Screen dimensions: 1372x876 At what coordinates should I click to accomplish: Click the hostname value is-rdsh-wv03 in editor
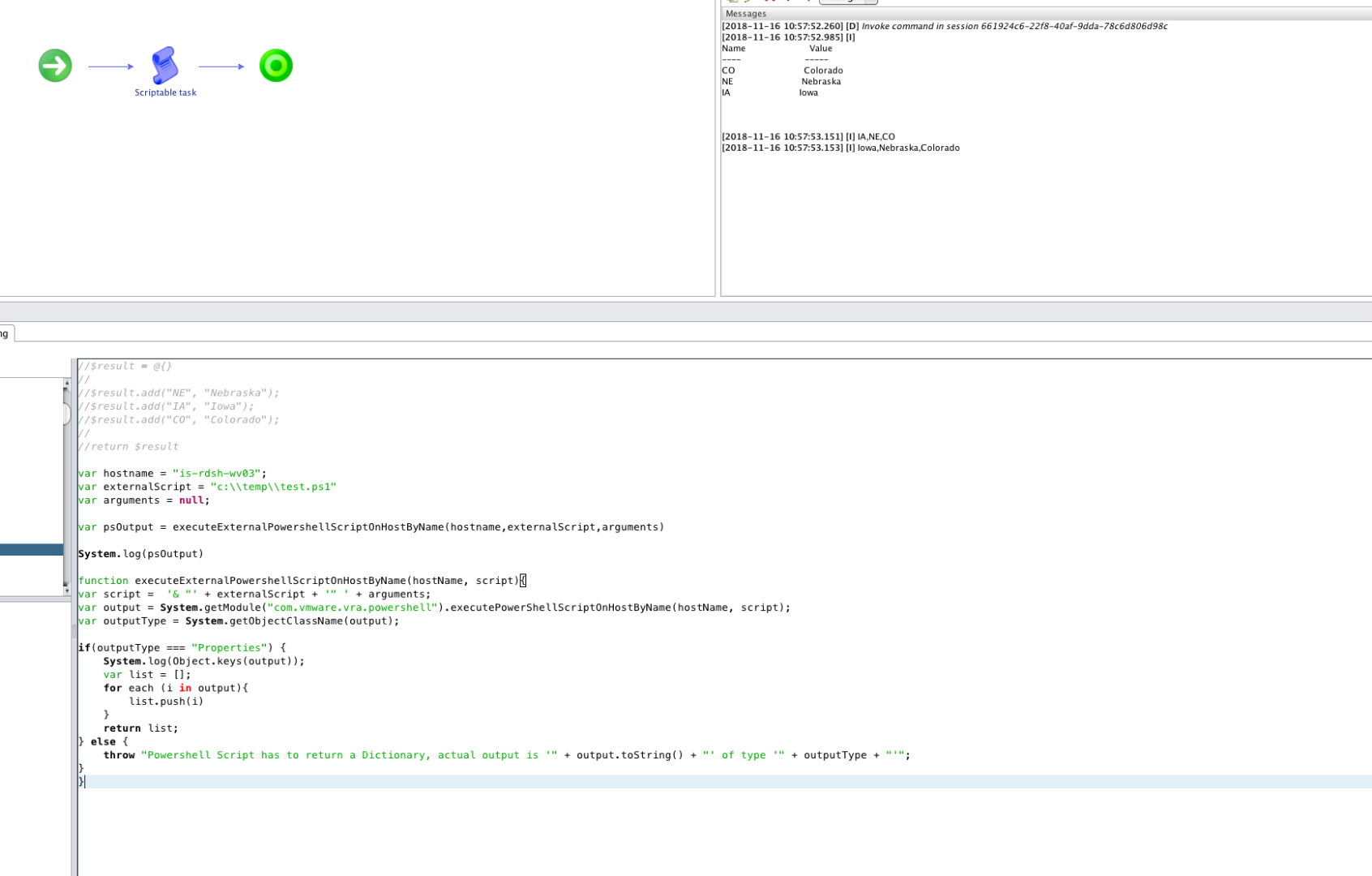coord(217,473)
